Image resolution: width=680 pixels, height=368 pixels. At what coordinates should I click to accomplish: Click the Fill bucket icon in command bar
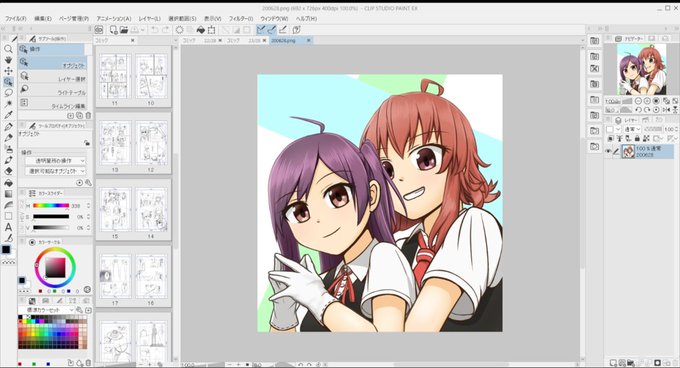click(x=200, y=29)
